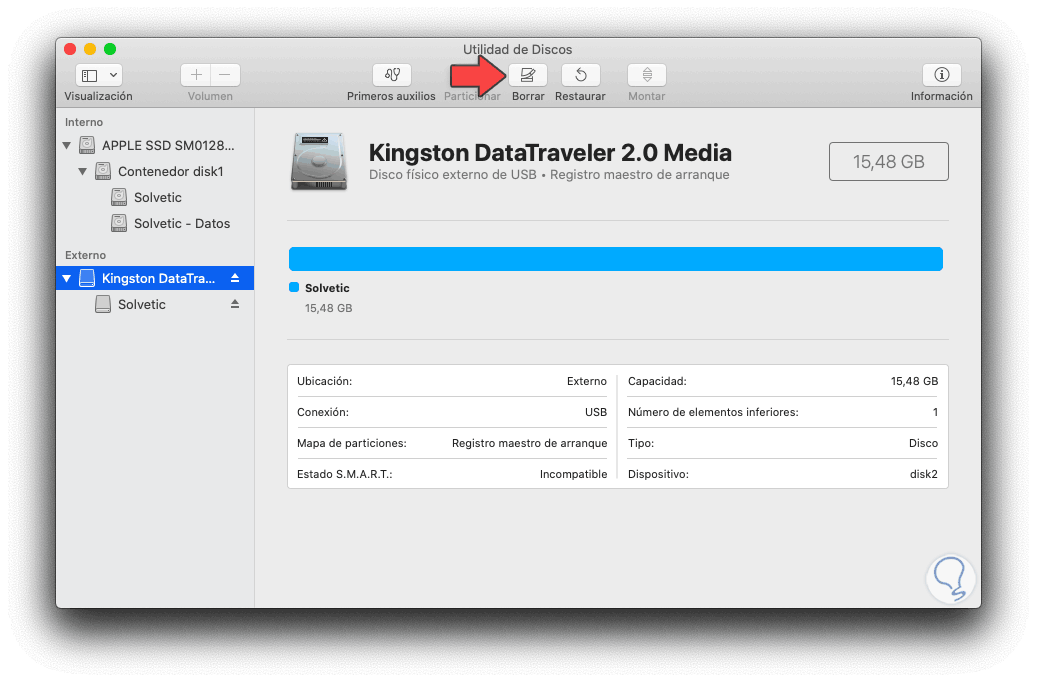The width and height of the screenshot is (1037, 682).
Task: Click the blue Solvetic partition usage bar
Action: [616, 259]
